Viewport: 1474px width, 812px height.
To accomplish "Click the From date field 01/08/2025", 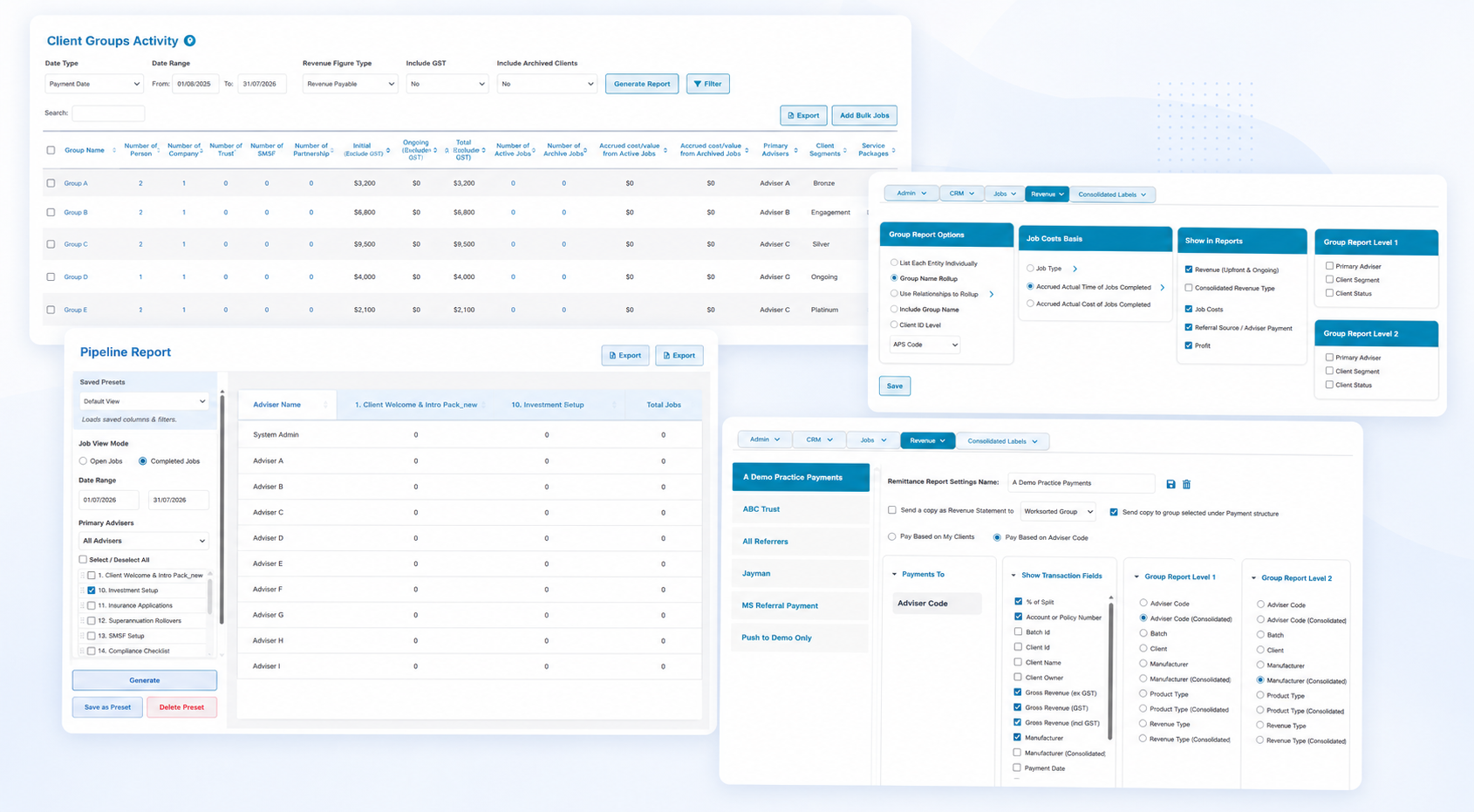I will [x=194, y=84].
